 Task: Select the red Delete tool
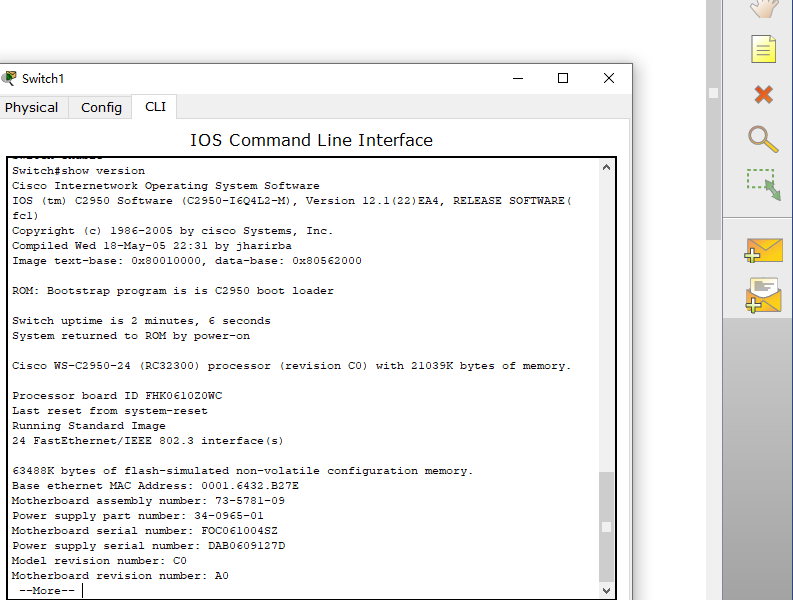(763, 94)
